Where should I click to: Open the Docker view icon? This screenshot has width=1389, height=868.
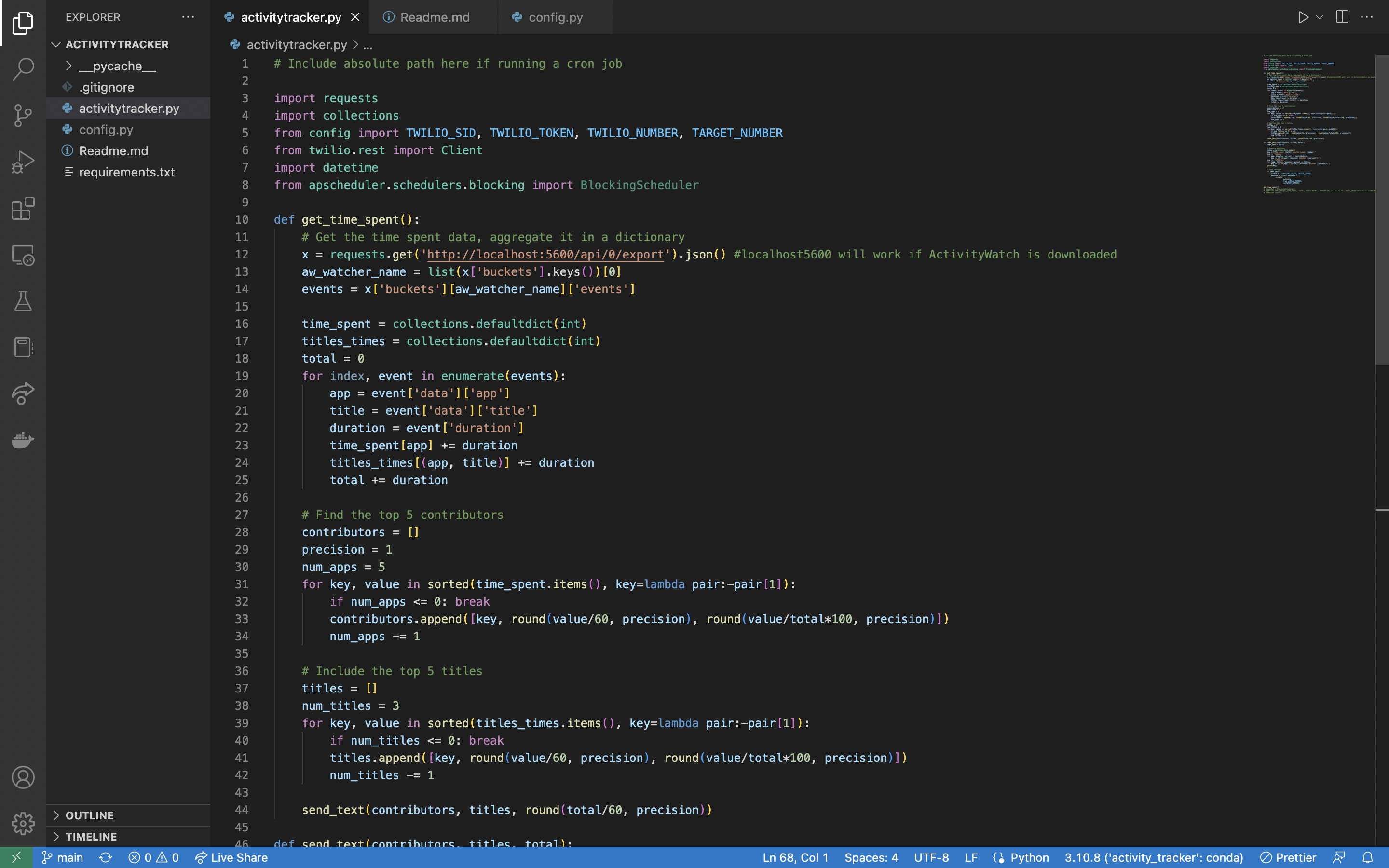(23, 440)
